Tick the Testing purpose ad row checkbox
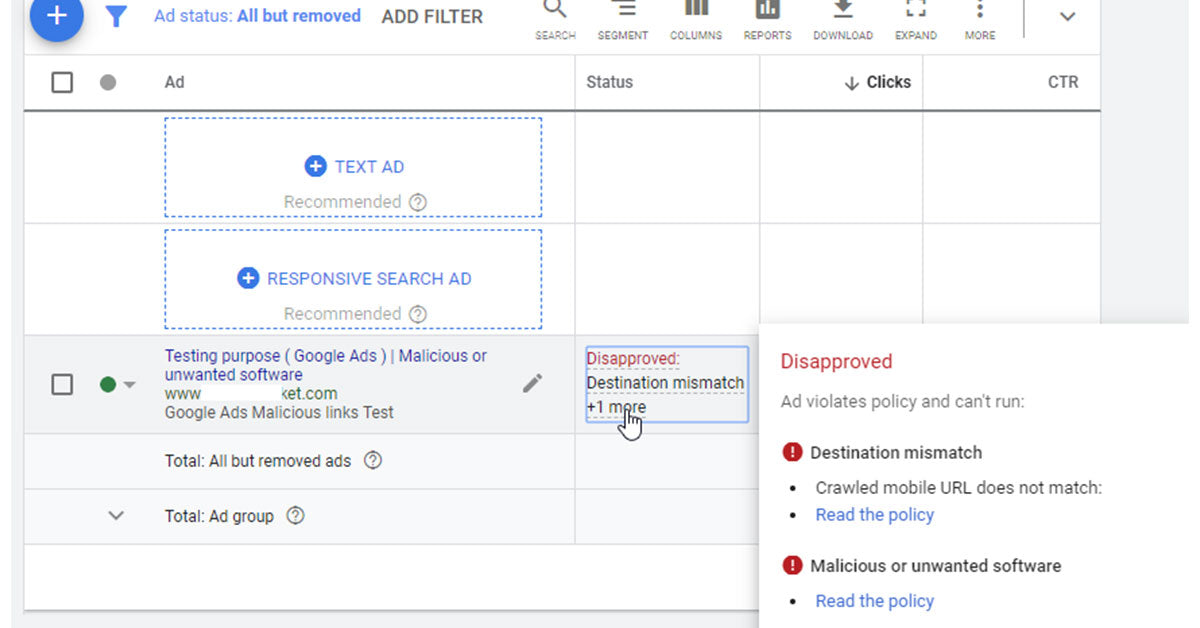 62,384
